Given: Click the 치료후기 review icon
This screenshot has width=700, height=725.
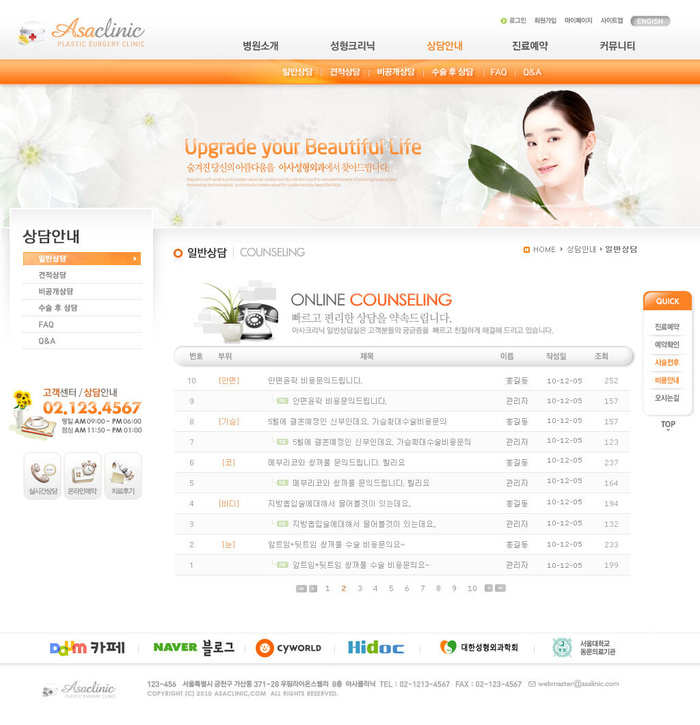Looking at the screenshot, I should [x=123, y=475].
